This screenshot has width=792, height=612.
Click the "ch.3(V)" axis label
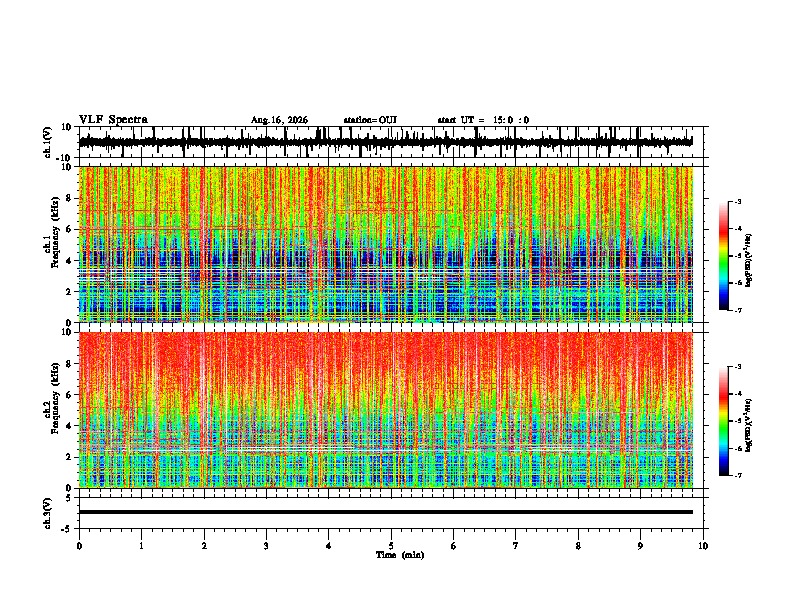pyautogui.click(x=48, y=513)
